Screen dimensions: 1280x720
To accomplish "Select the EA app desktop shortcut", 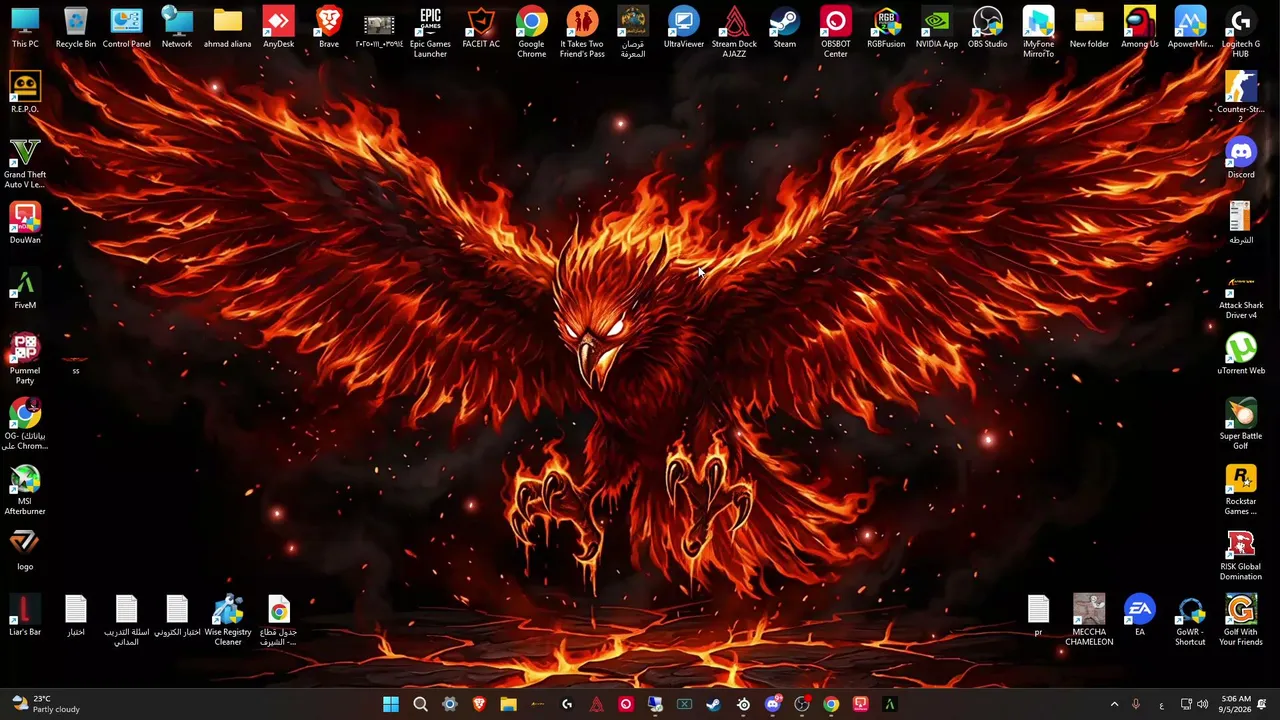I will [x=1140, y=616].
